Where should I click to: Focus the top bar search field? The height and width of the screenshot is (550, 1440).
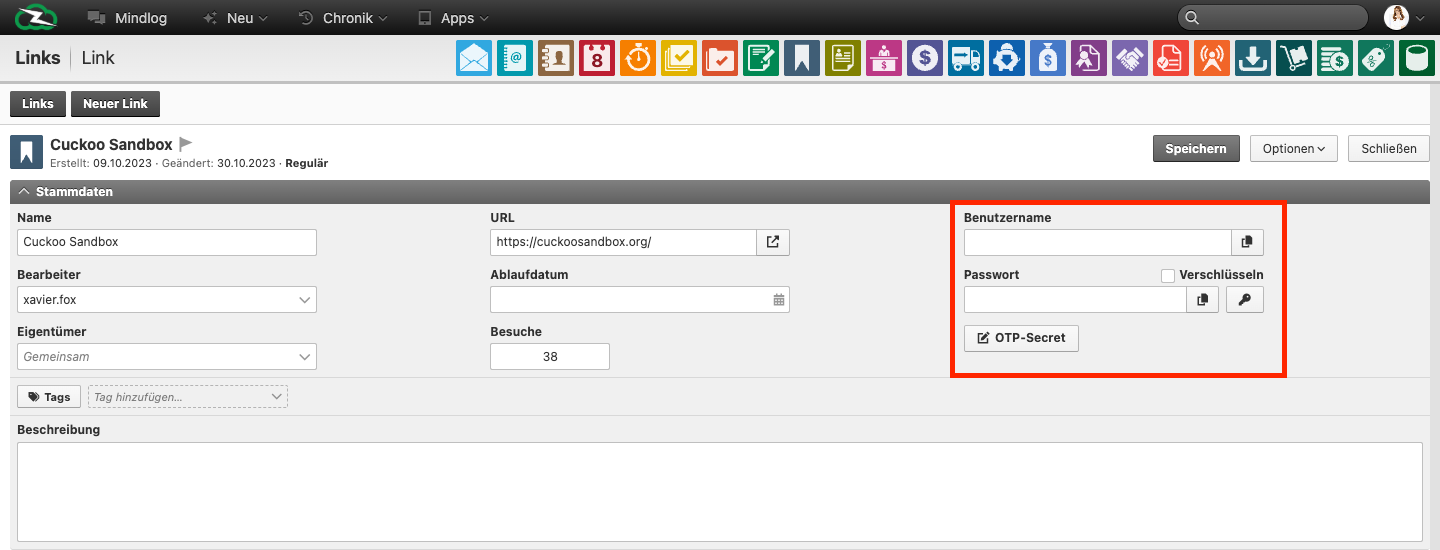coord(1273,17)
